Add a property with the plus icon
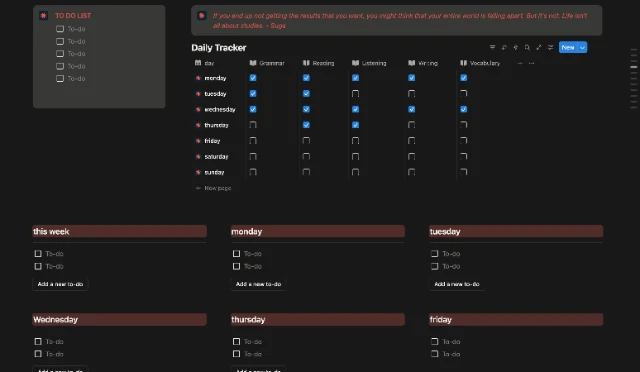 click(520, 63)
